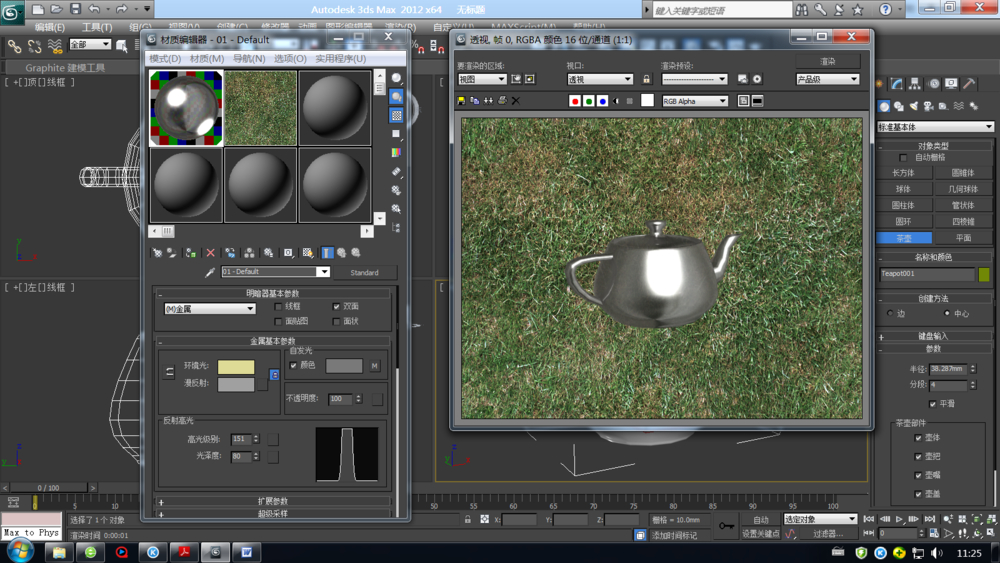1000x563 pixels.
Task: Open the 实用程序(U) menu
Action: [341, 59]
